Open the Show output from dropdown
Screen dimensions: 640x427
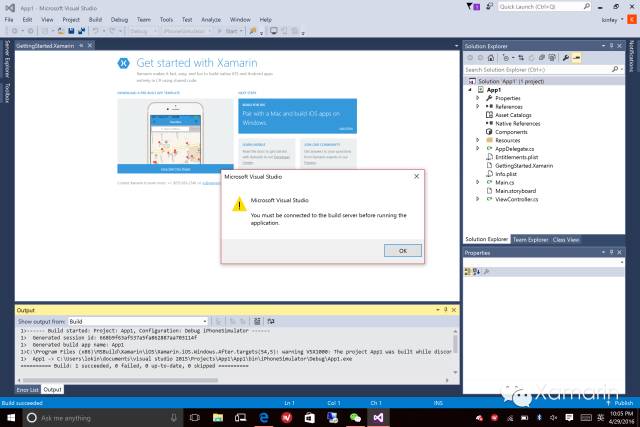[x=138, y=322]
